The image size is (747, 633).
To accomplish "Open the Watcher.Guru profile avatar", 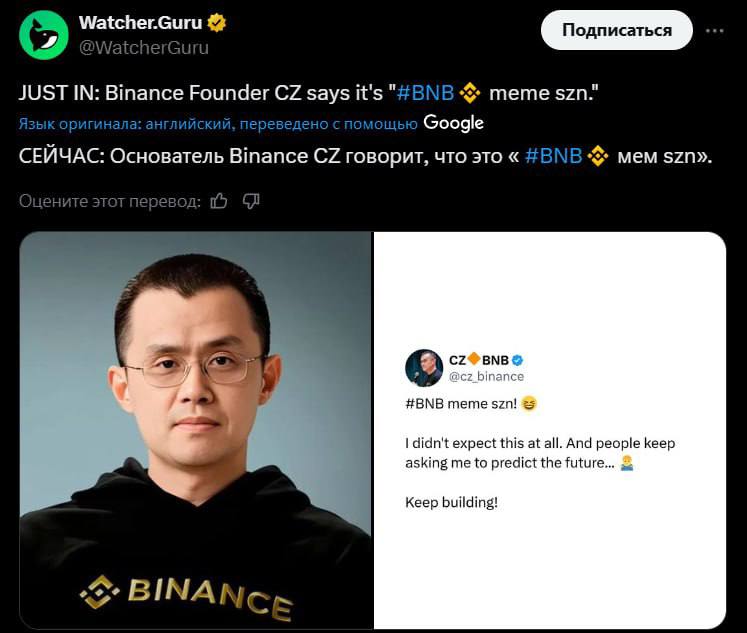I will (x=44, y=35).
